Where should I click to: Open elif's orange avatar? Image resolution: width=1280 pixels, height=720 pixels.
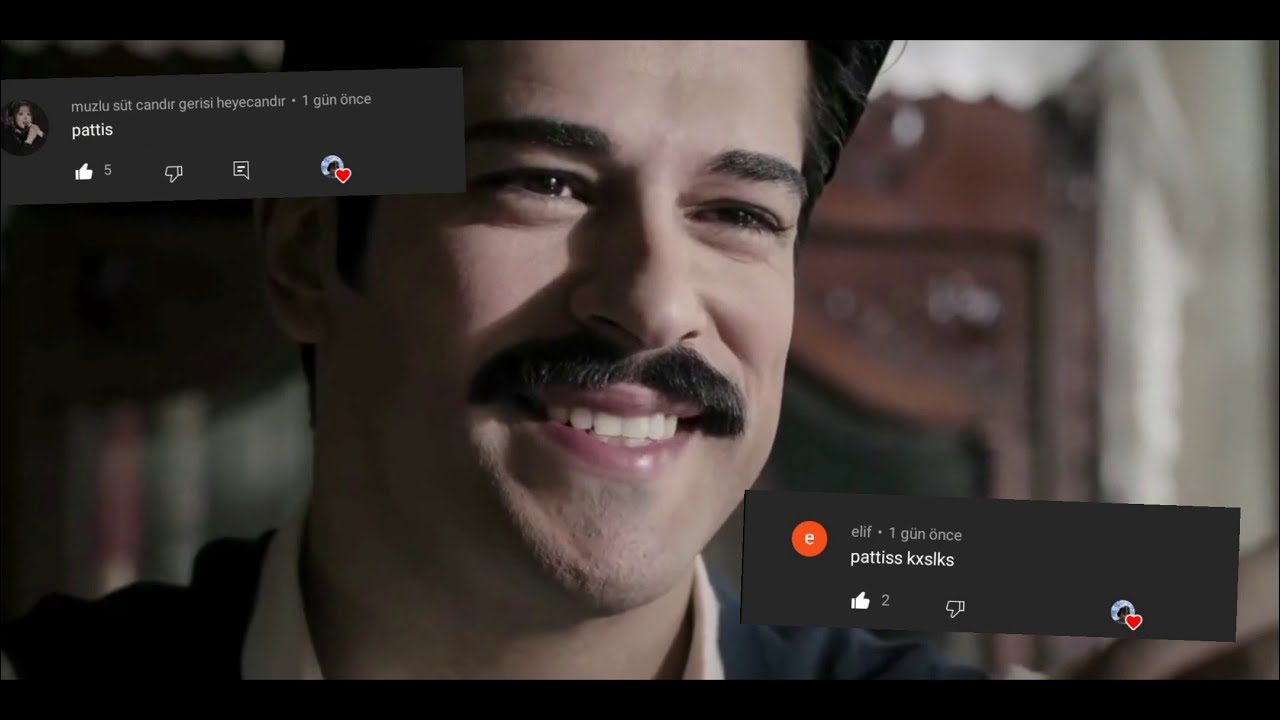click(809, 538)
